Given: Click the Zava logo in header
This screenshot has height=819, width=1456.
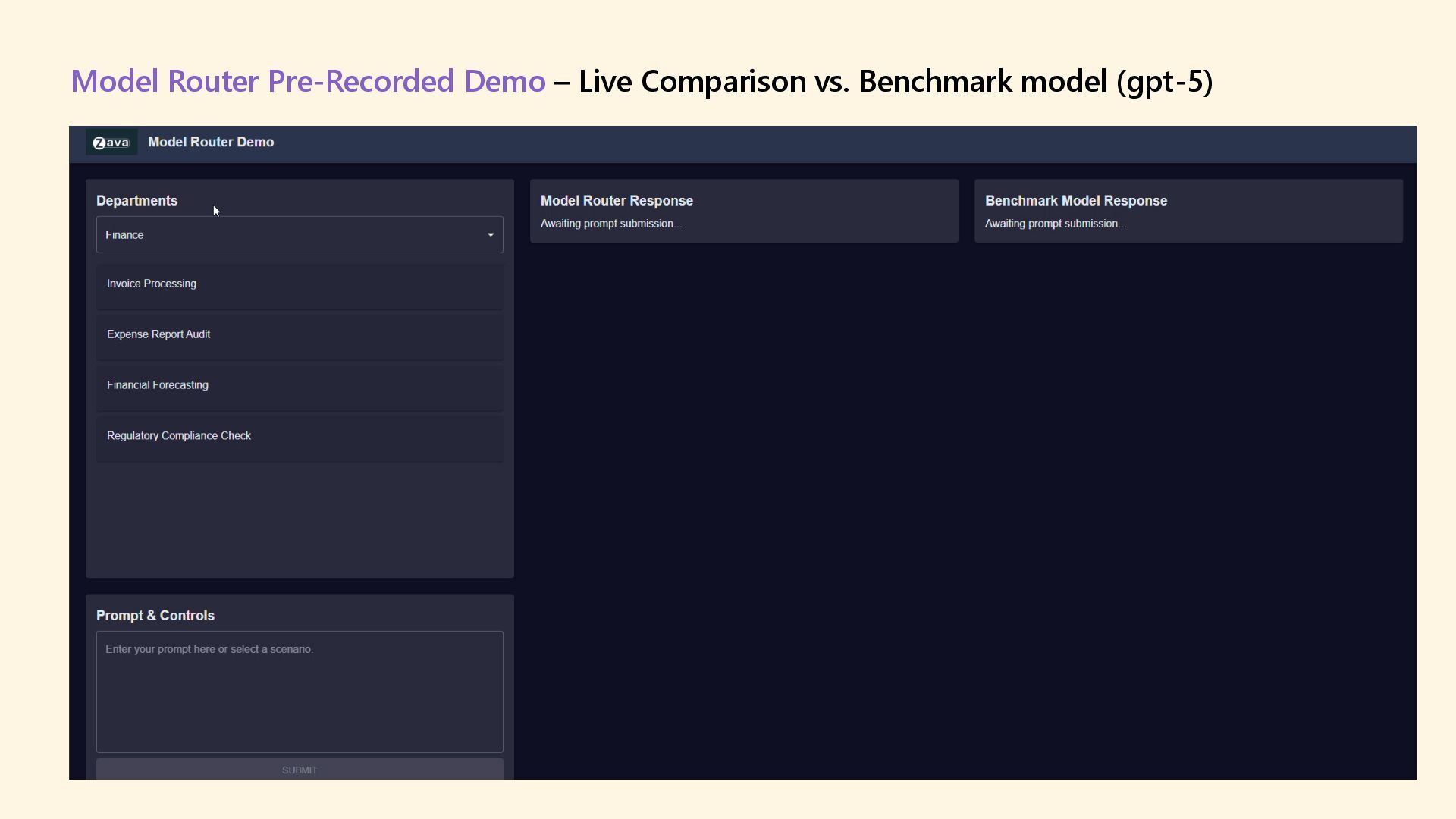Looking at the screenshot, I should [111, 143].
